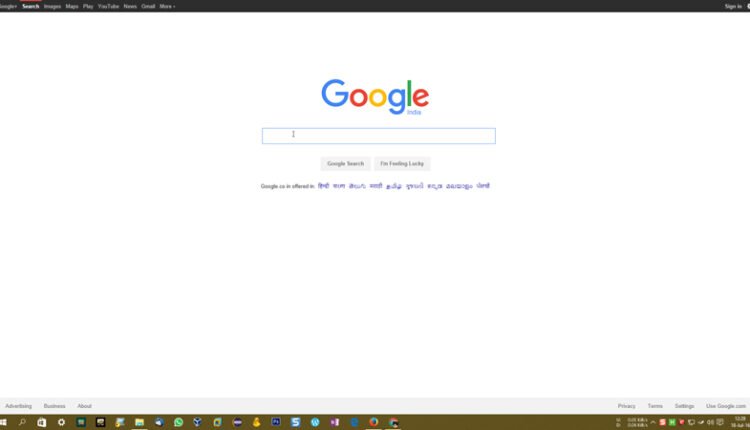Open the yellow duck app in taskbar
The image size is (750, 430).
(x=256, y=422)
